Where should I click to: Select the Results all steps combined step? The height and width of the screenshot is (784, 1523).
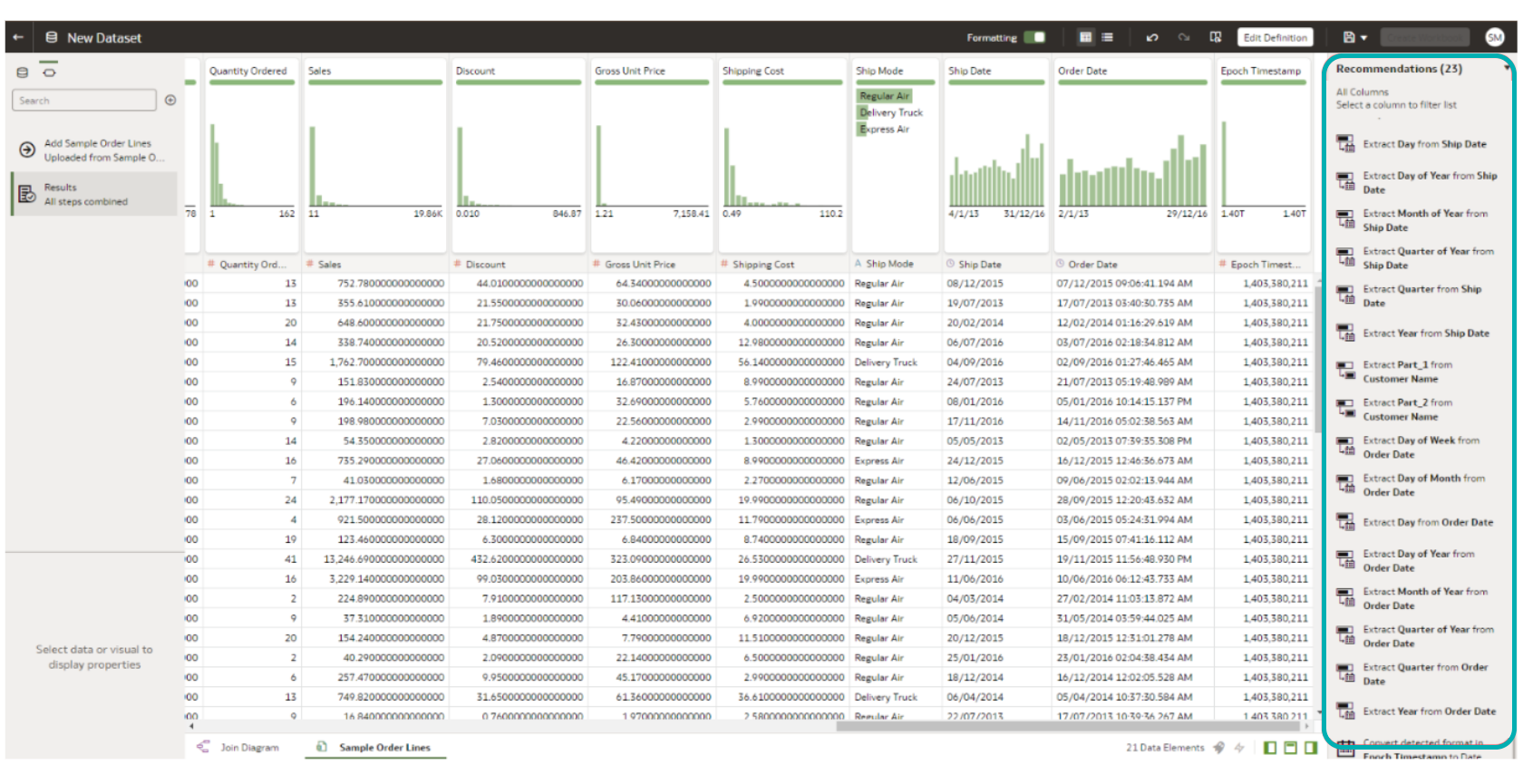(94, 194)
